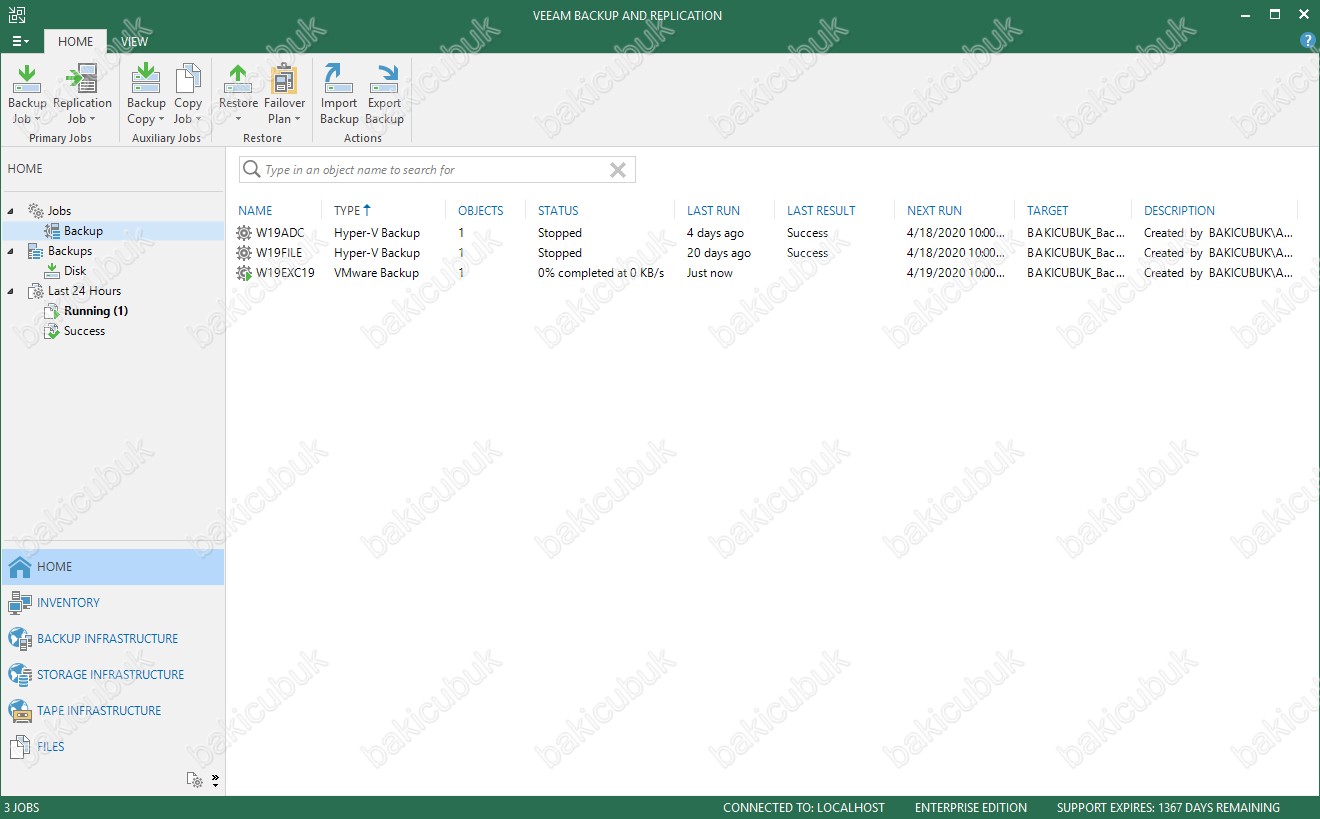1320x819 pixels.
Task: Select Disk under Backups in tree
Action: tap(75, 271)
